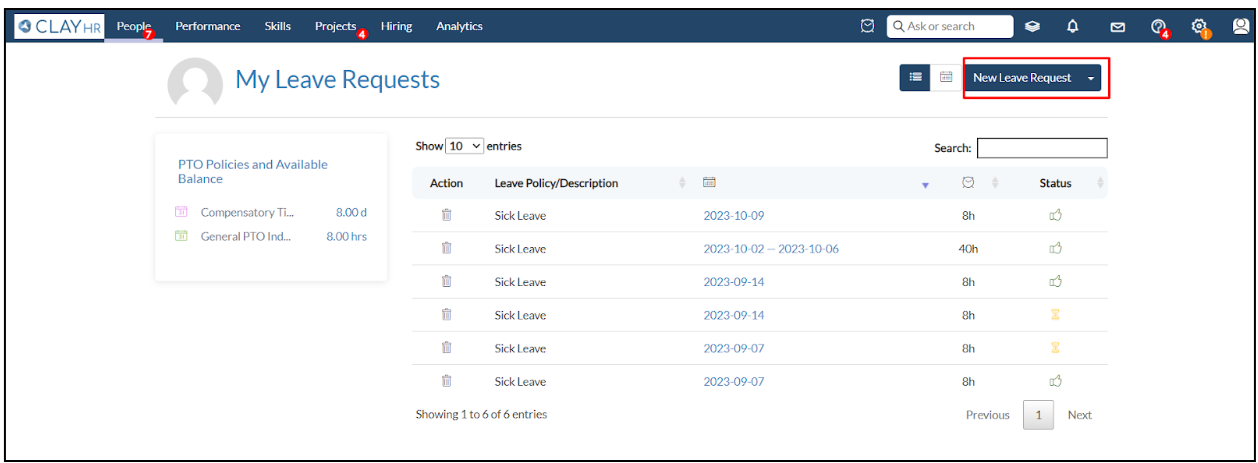Screen dimensions: 1258x463
Task: Open the notifications bell
Action: pyautogui.click(x=1073, y=27)
